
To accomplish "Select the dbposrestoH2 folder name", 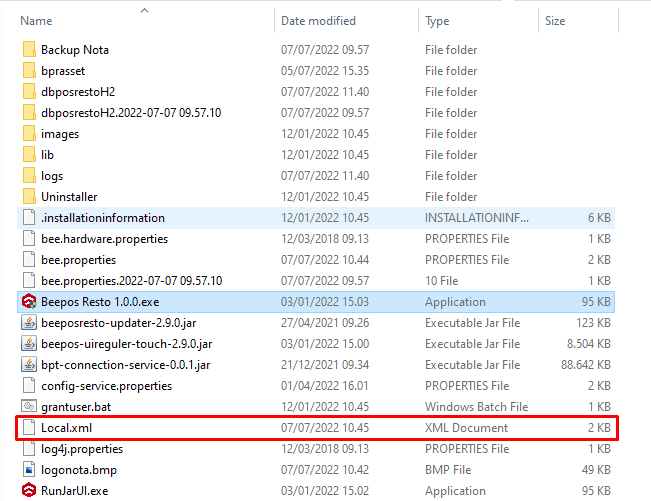I will tap(78, 92).
